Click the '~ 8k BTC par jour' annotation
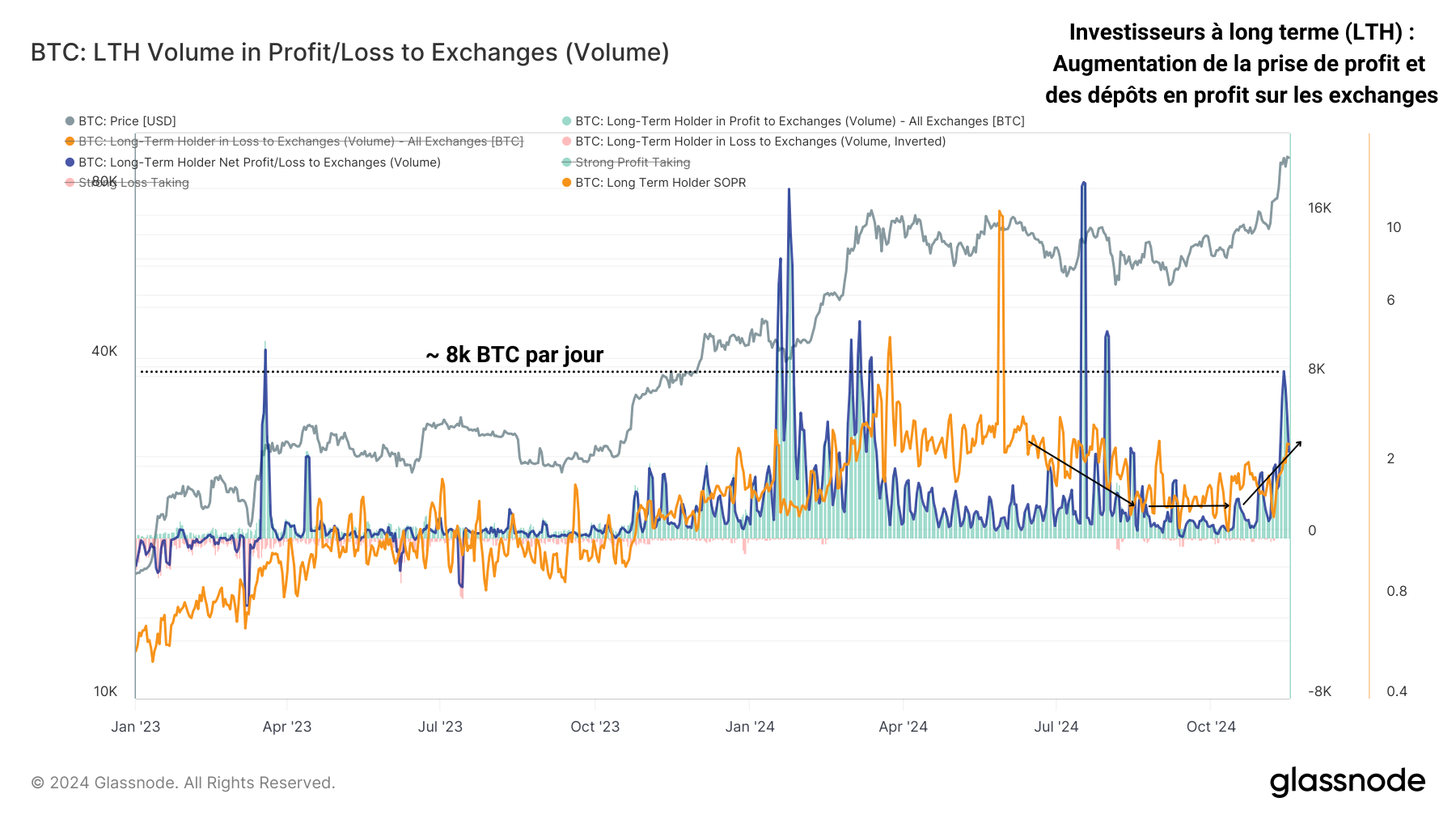 coord(514,355)
